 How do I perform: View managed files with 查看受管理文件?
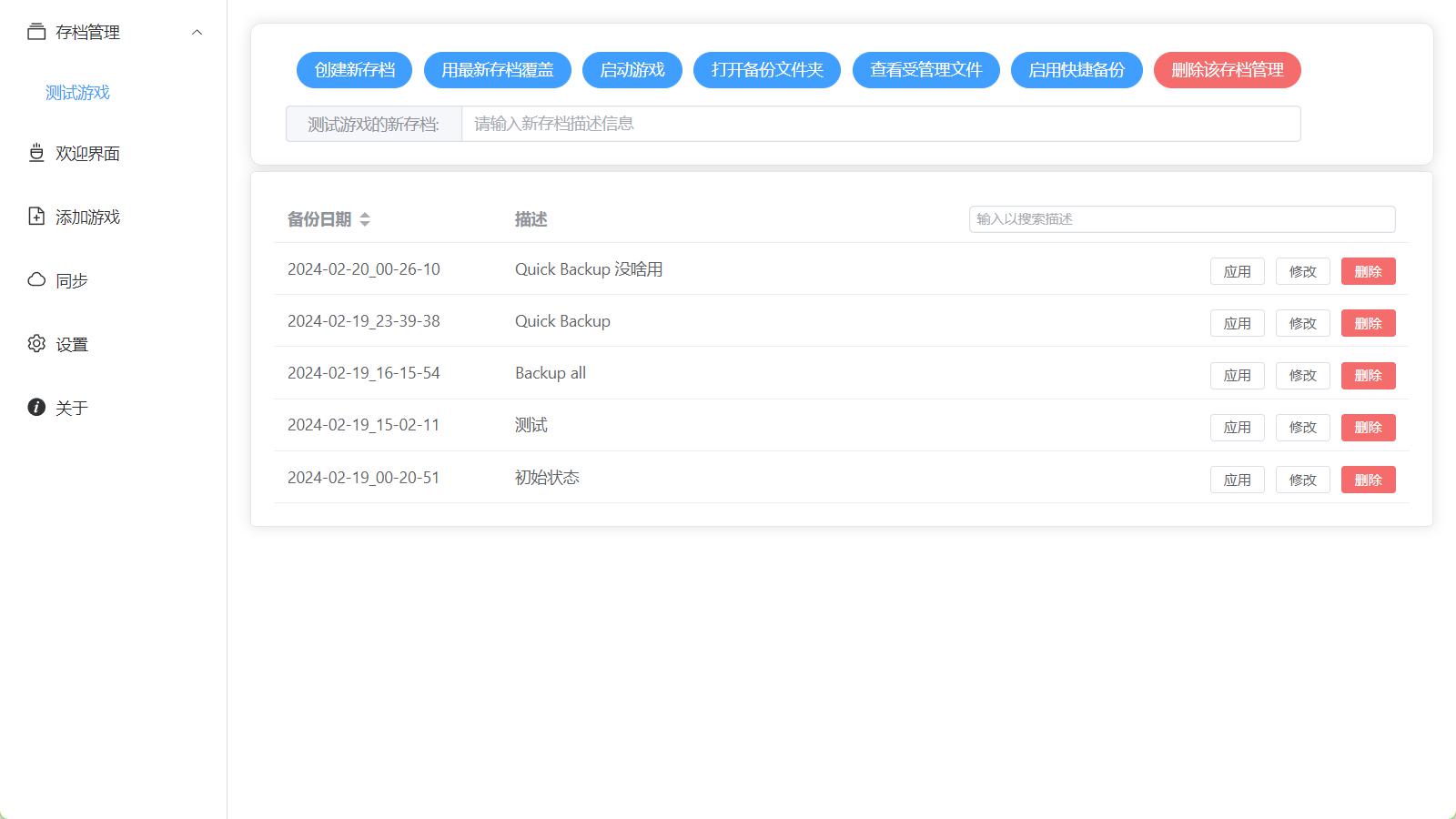pos(925,70)
